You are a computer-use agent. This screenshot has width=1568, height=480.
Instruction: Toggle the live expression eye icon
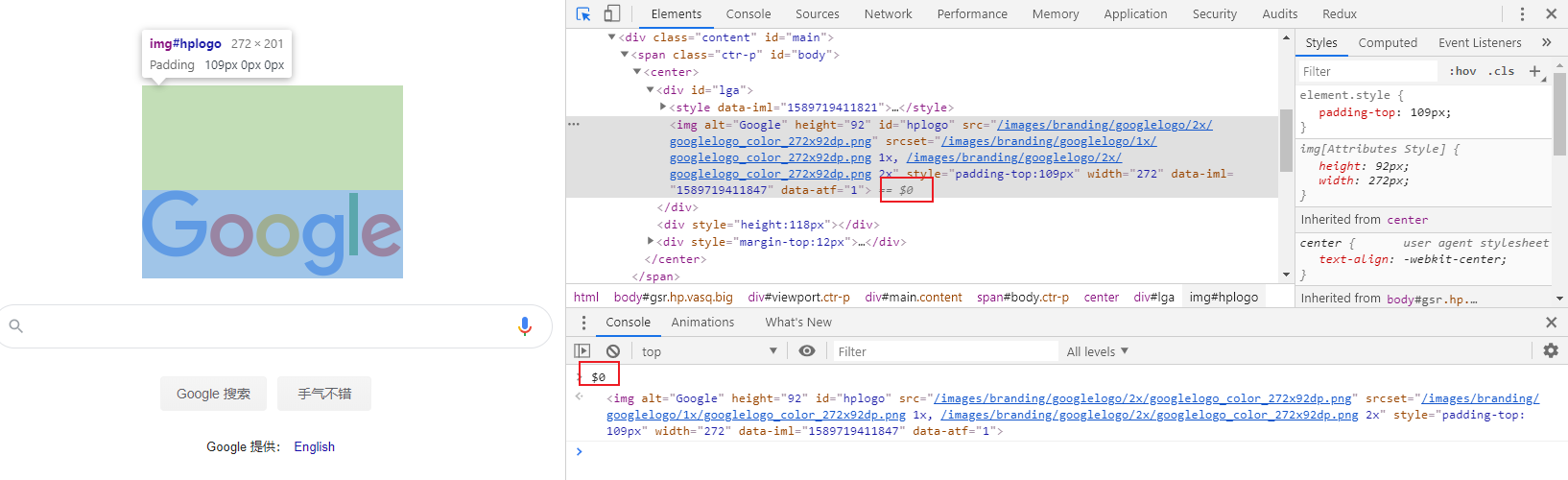tap(807, 351)
